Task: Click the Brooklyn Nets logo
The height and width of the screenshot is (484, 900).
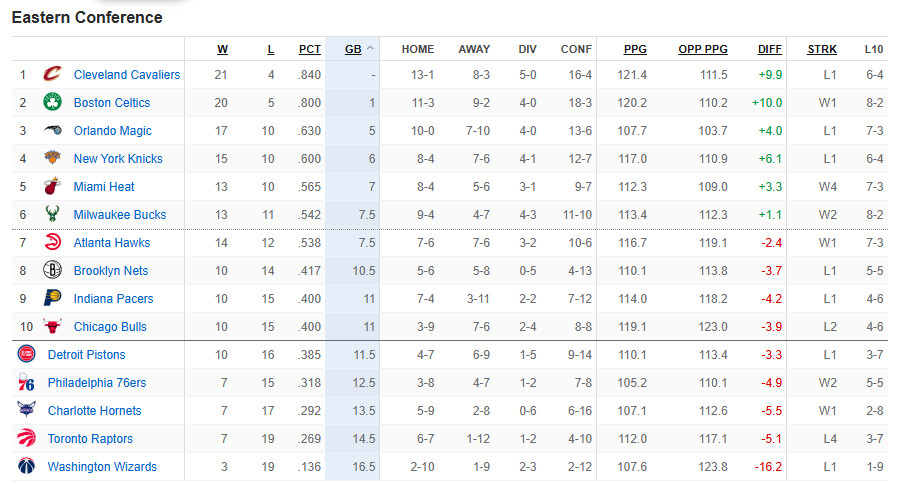Action: (52, 270)
